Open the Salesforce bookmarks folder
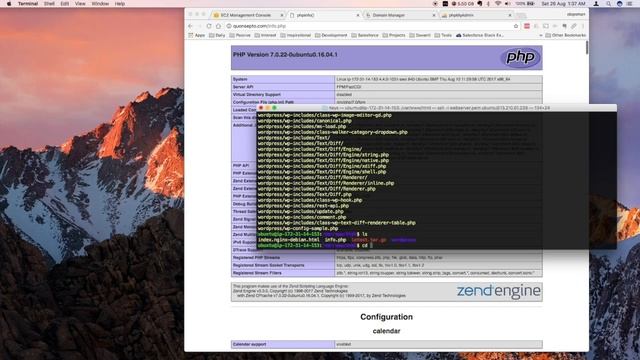 pyautogui.click(x=365, y=36)
